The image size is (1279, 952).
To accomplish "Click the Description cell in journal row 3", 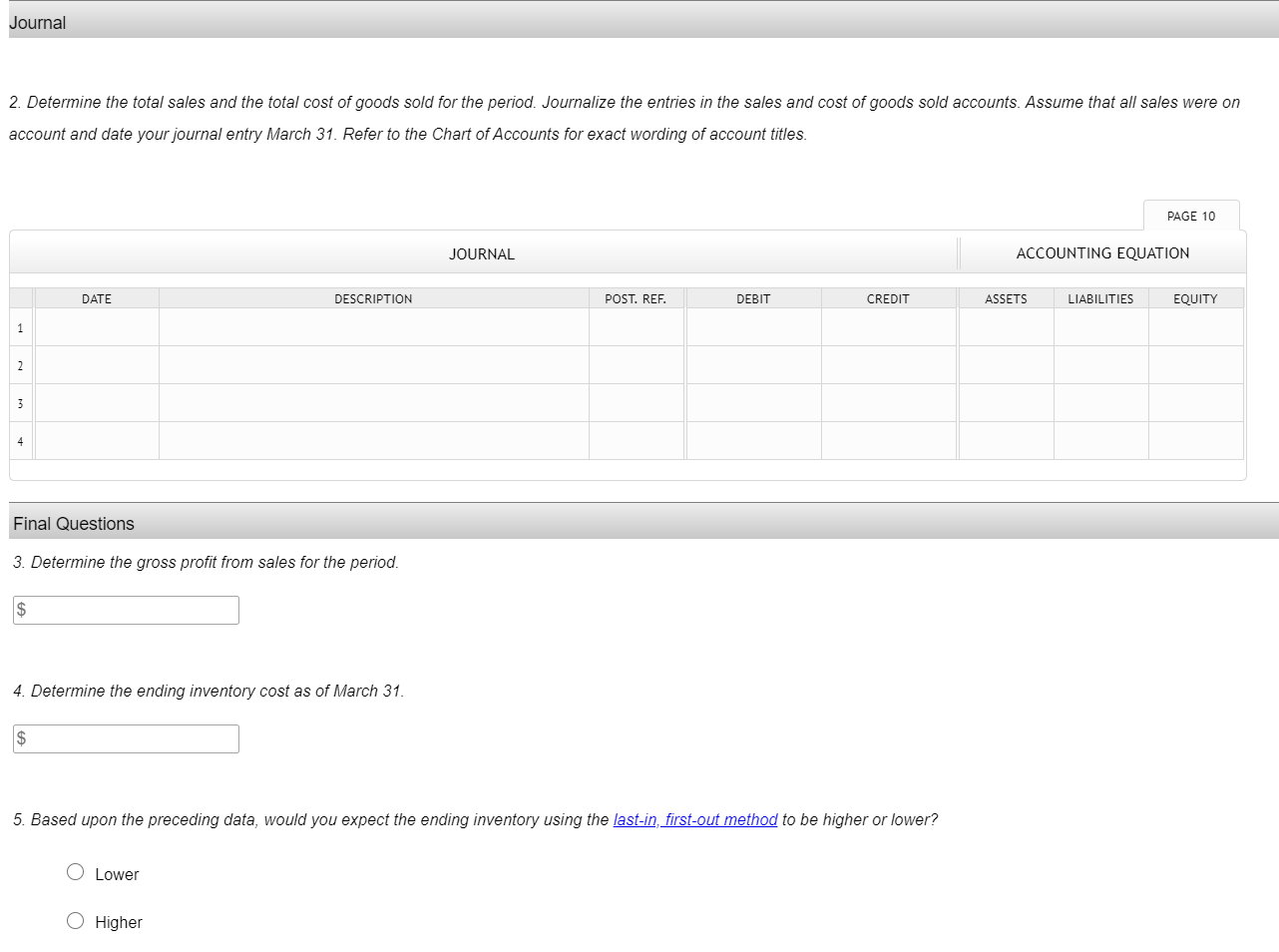I will tap(374, 403).
